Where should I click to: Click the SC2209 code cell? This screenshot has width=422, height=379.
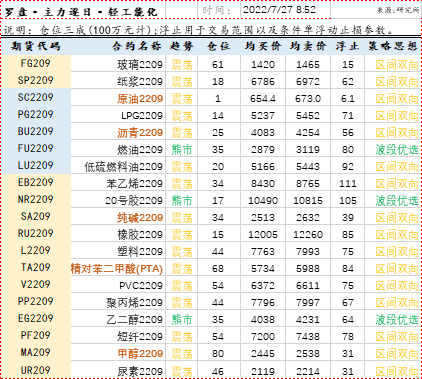tap(36, 97)
